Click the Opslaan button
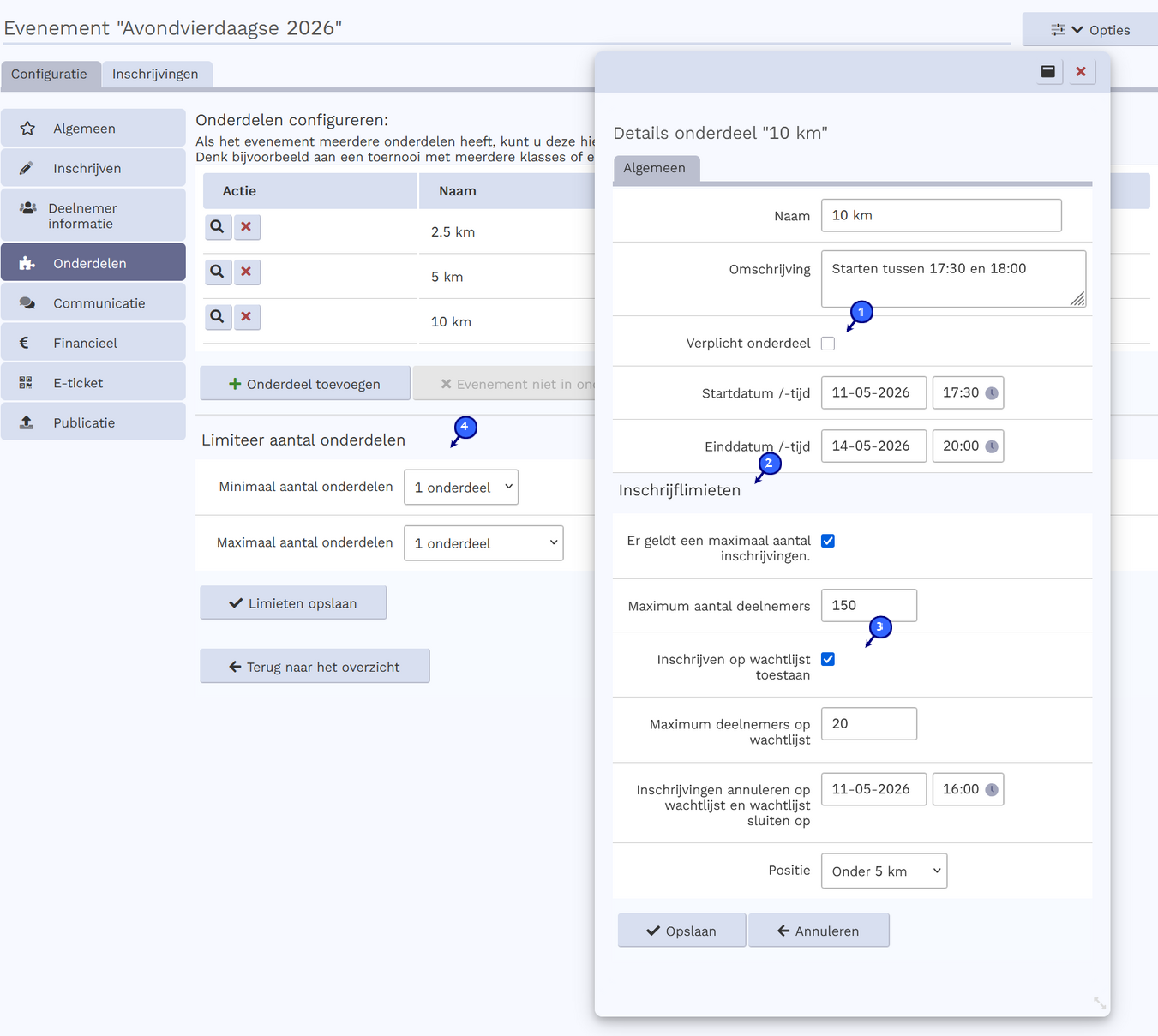The height and width of the screenshot is (1036, 1158). click(x=681, y=931)
